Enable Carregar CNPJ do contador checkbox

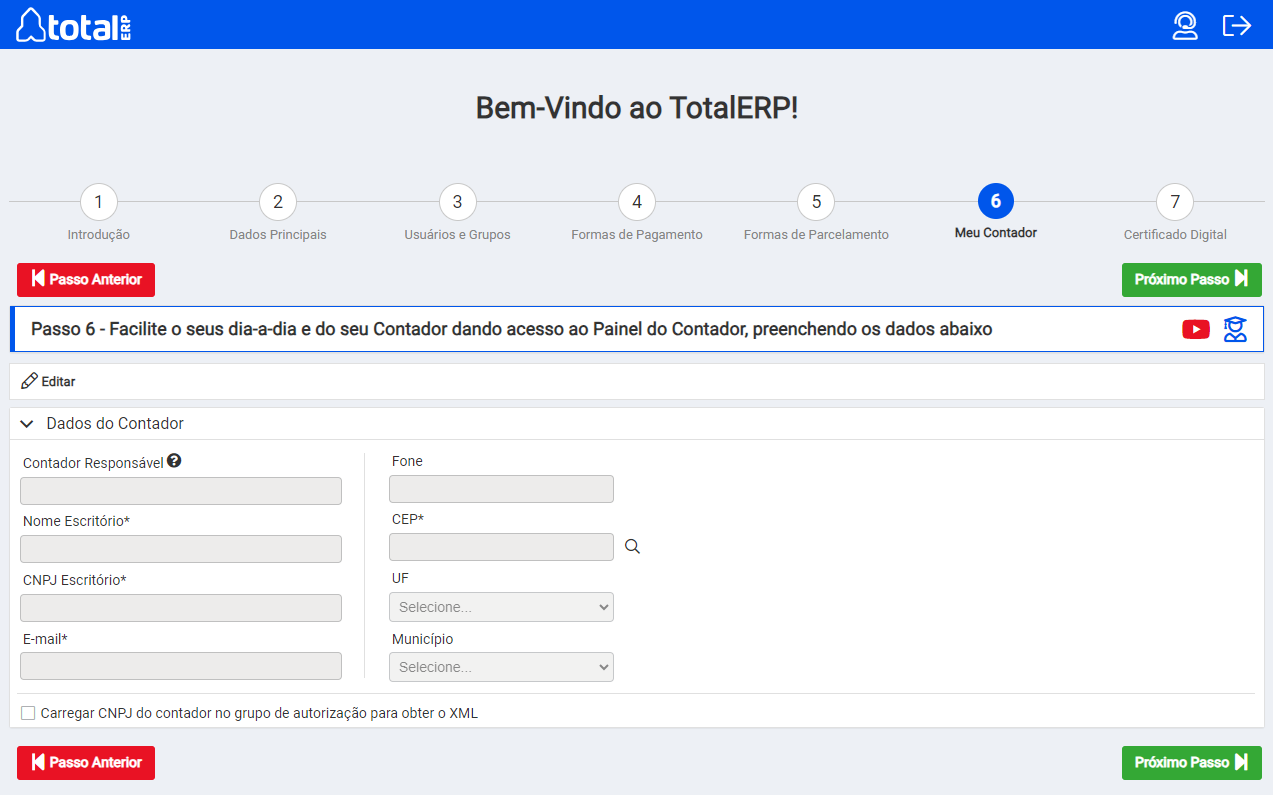(28, 713)
